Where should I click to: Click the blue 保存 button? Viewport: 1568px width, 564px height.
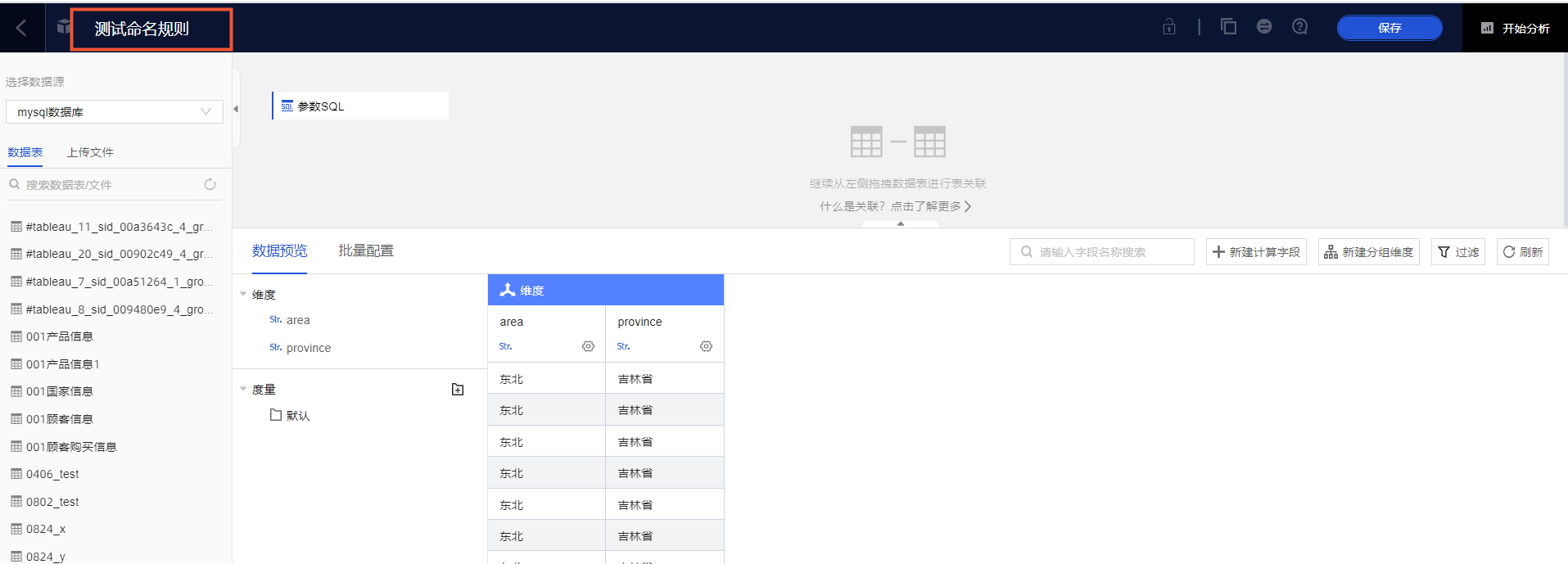click(1389, 28)
